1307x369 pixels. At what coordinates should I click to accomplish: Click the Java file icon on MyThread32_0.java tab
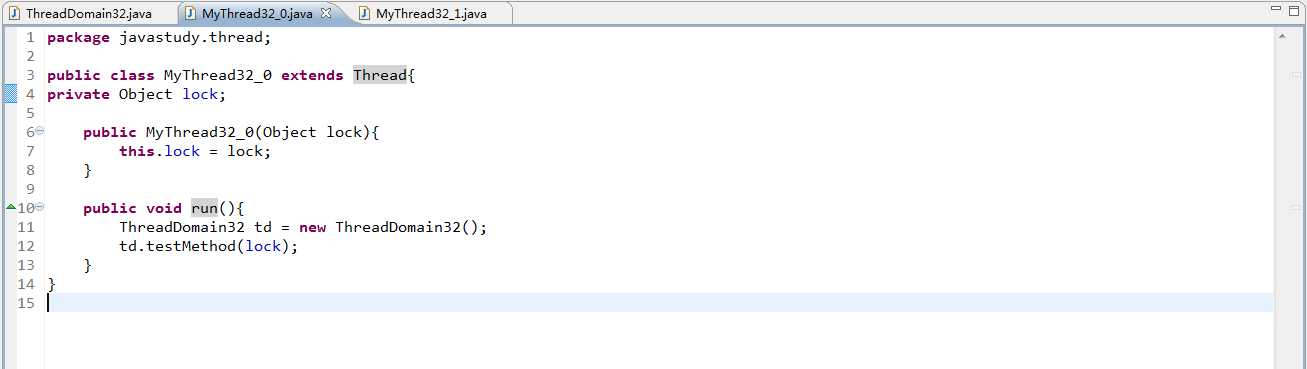pos(190,14)
